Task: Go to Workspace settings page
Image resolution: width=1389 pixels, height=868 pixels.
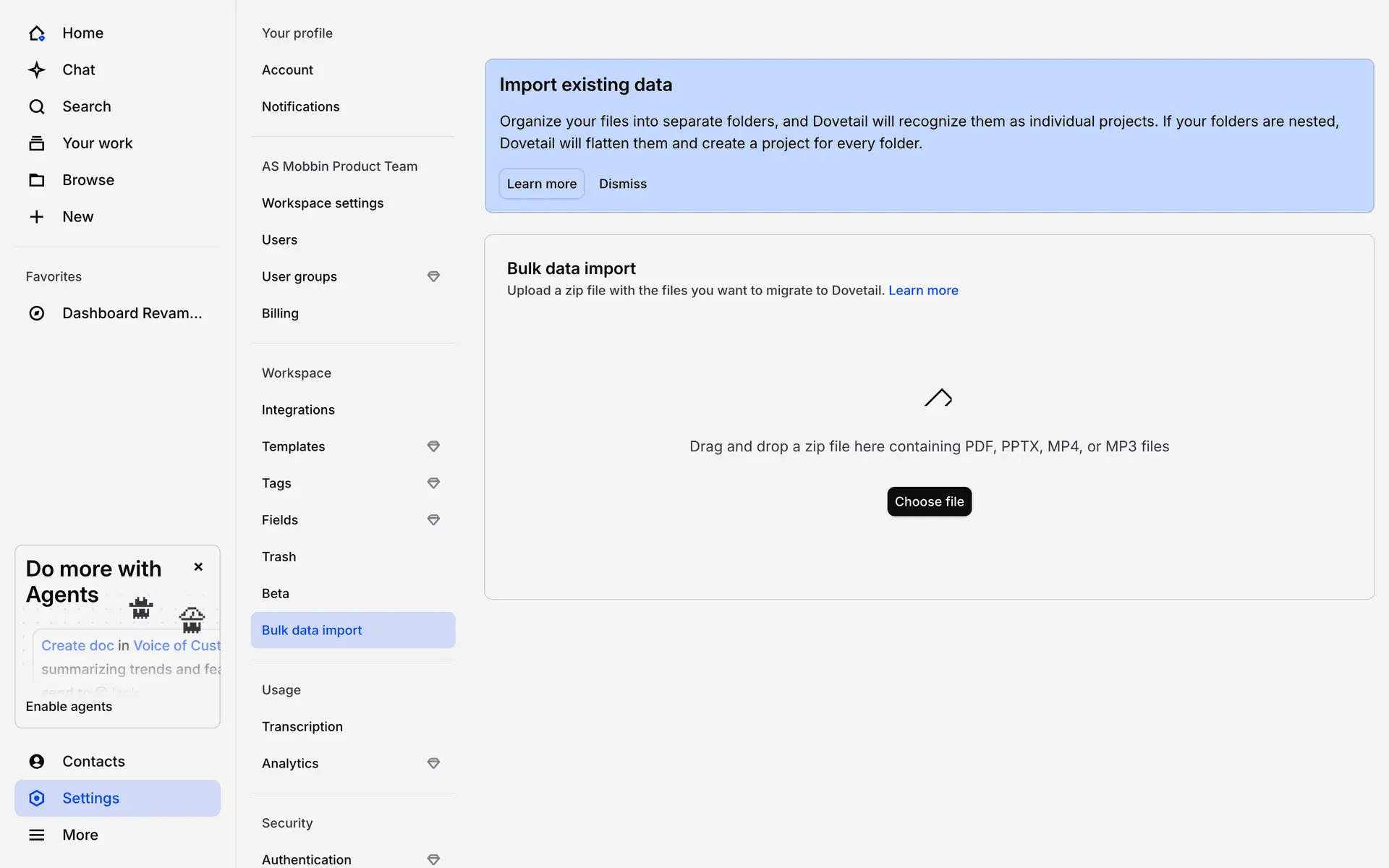Action: [323, 203]
